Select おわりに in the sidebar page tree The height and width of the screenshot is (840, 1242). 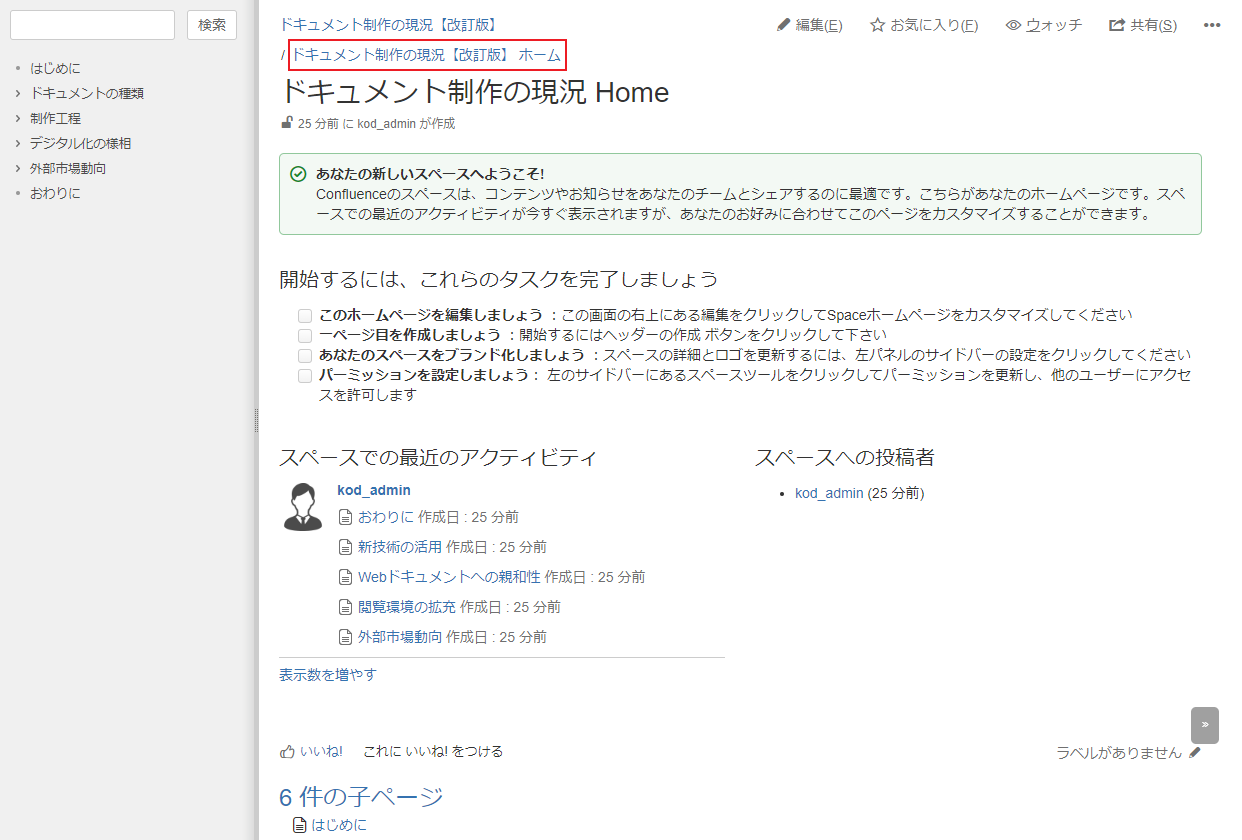[55, 193]
